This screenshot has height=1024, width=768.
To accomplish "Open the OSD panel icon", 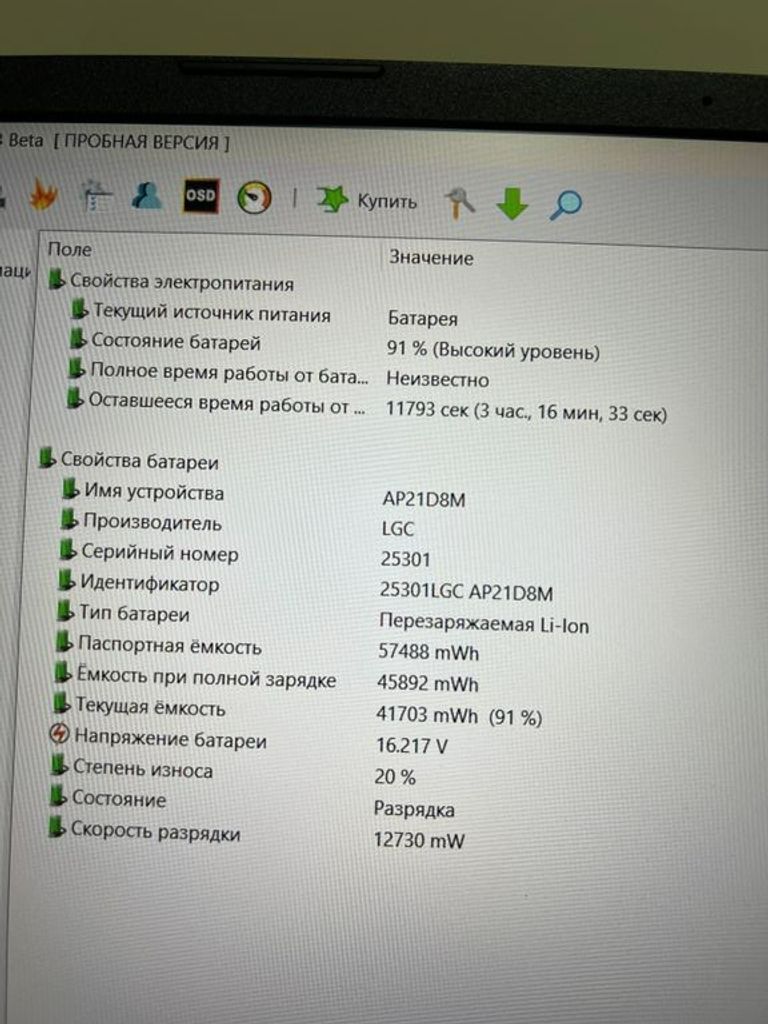I will [200, 195].
